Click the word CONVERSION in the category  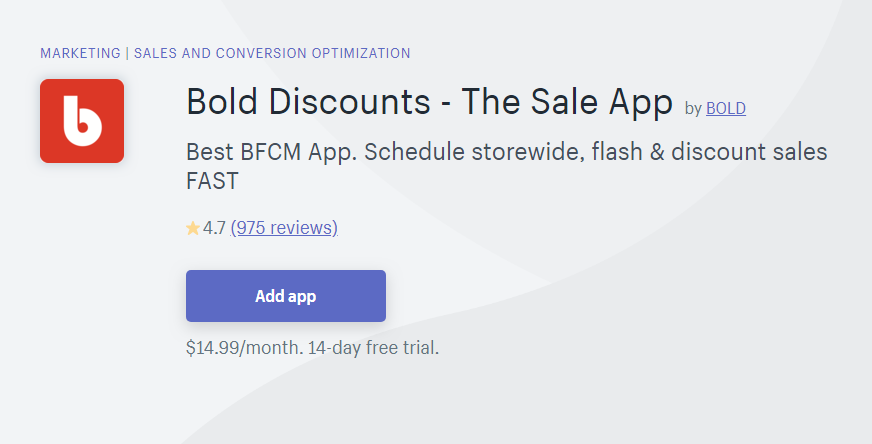click(x=261, y=53)
